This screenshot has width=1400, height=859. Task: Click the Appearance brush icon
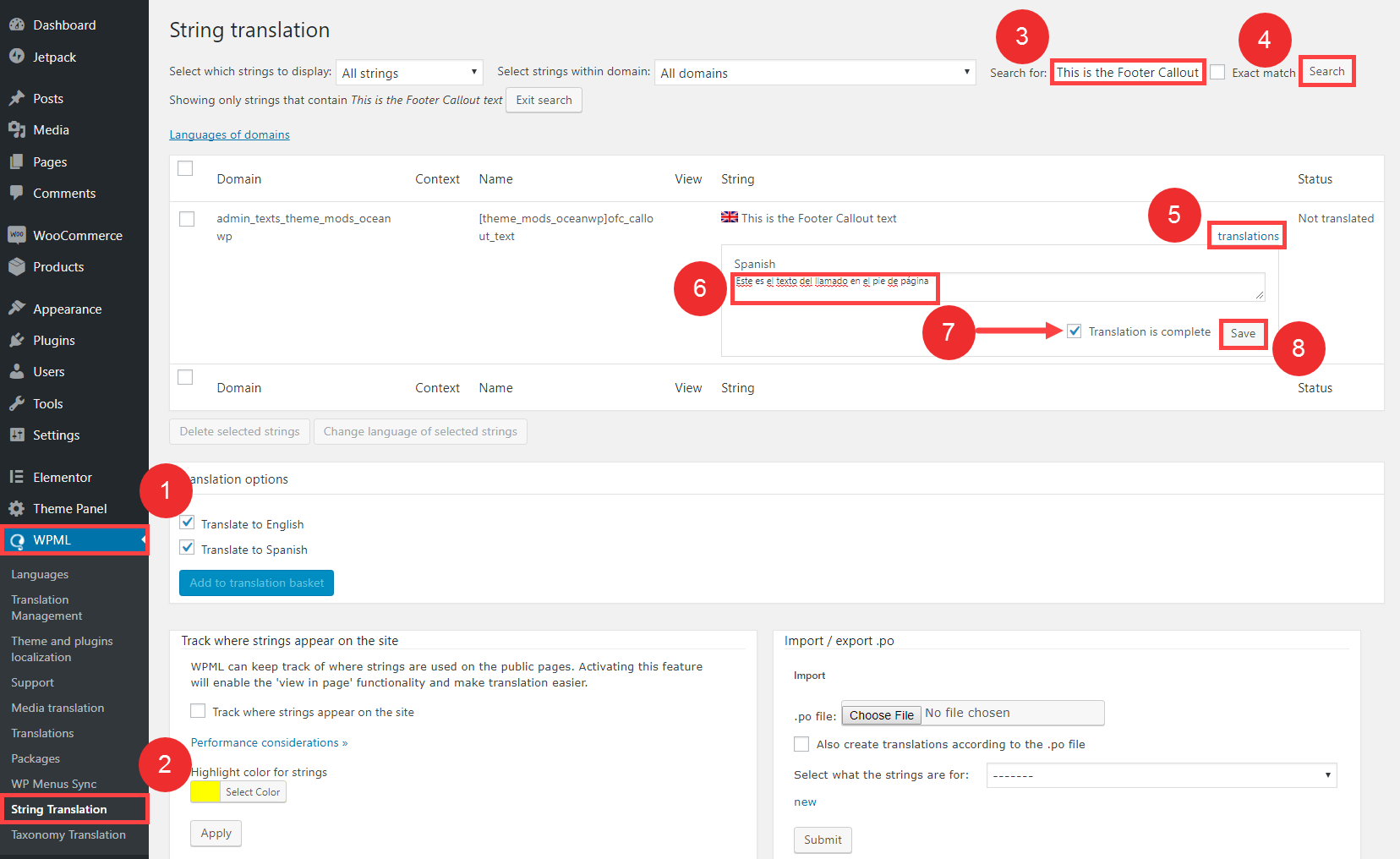[17, 309]
